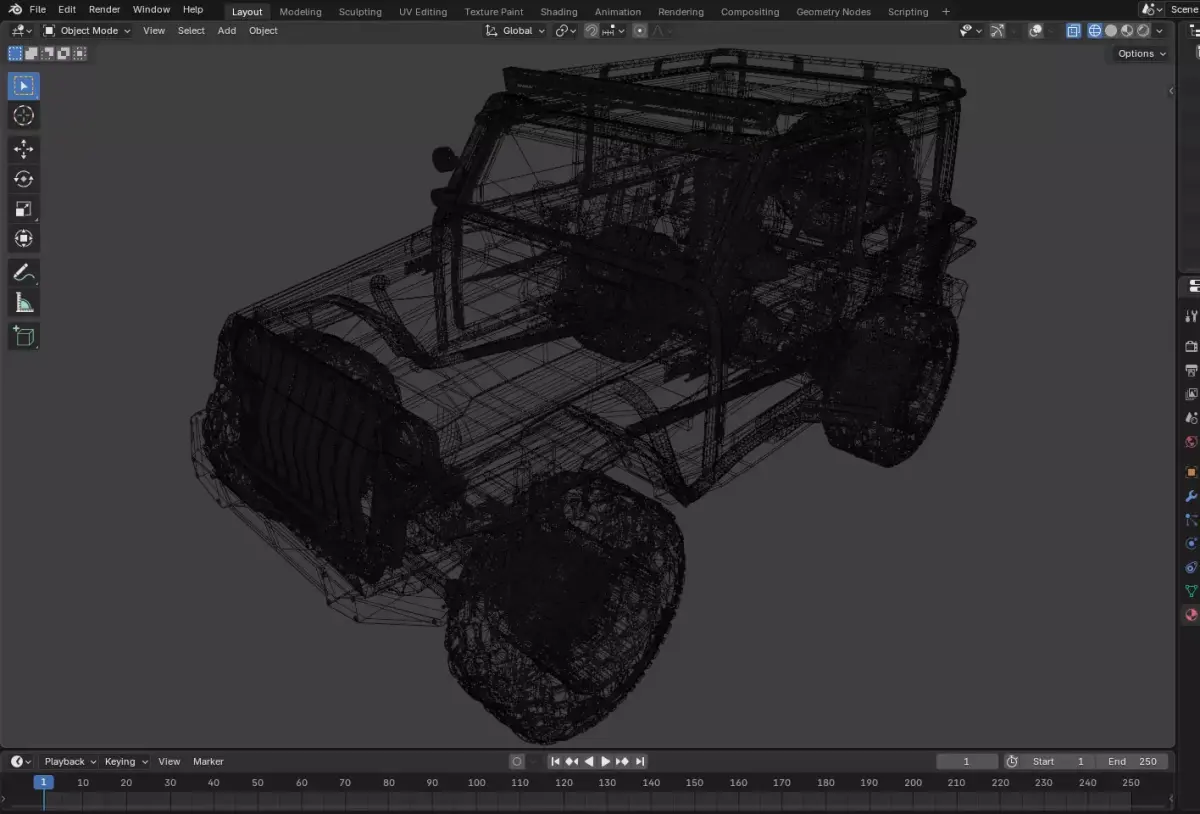
Task: Jump to the last frame
Action: click(x=640, y=762)
